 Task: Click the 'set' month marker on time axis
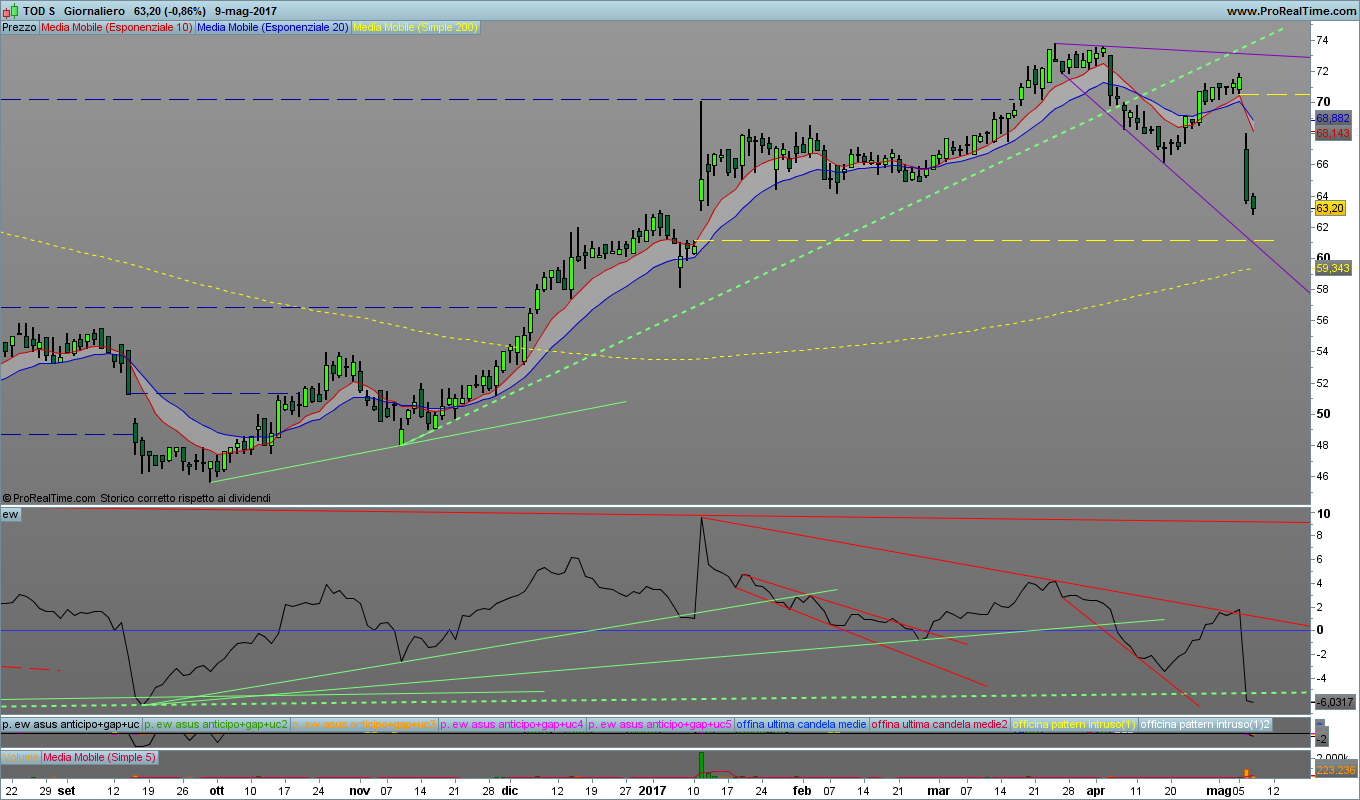(66, 790)
